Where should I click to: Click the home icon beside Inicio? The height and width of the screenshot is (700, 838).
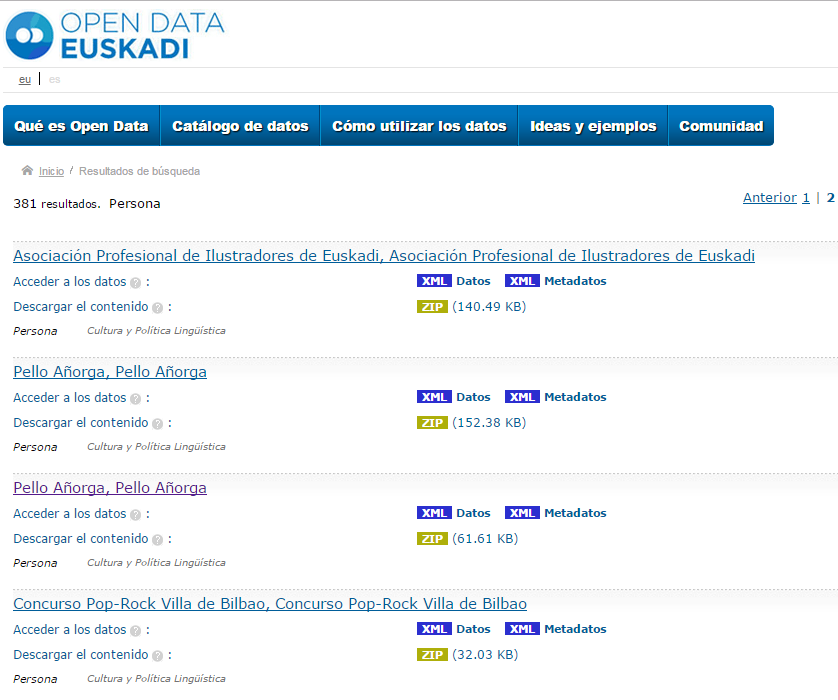pyautogui.click(x=27, y=170)
